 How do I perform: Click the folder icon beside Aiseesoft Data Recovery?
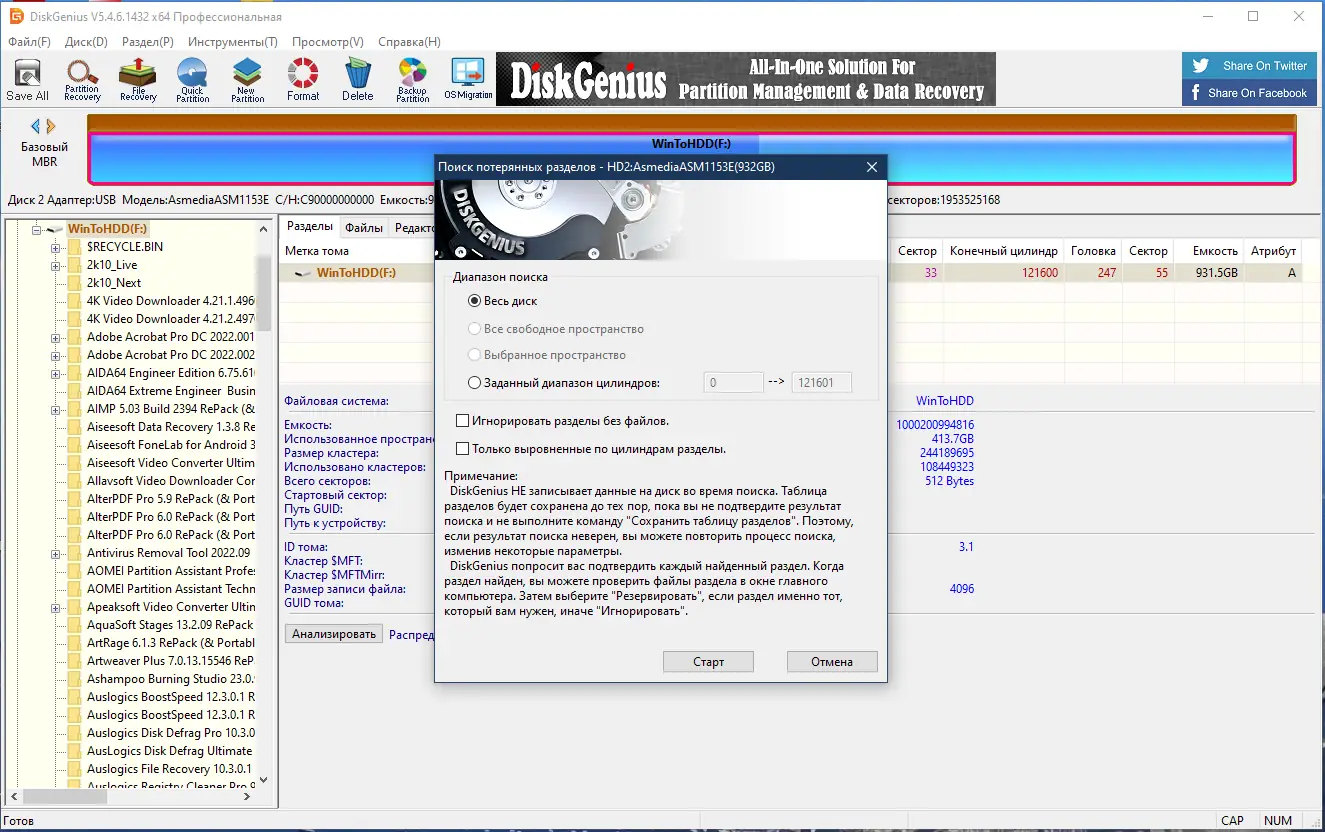pos(73,427)
